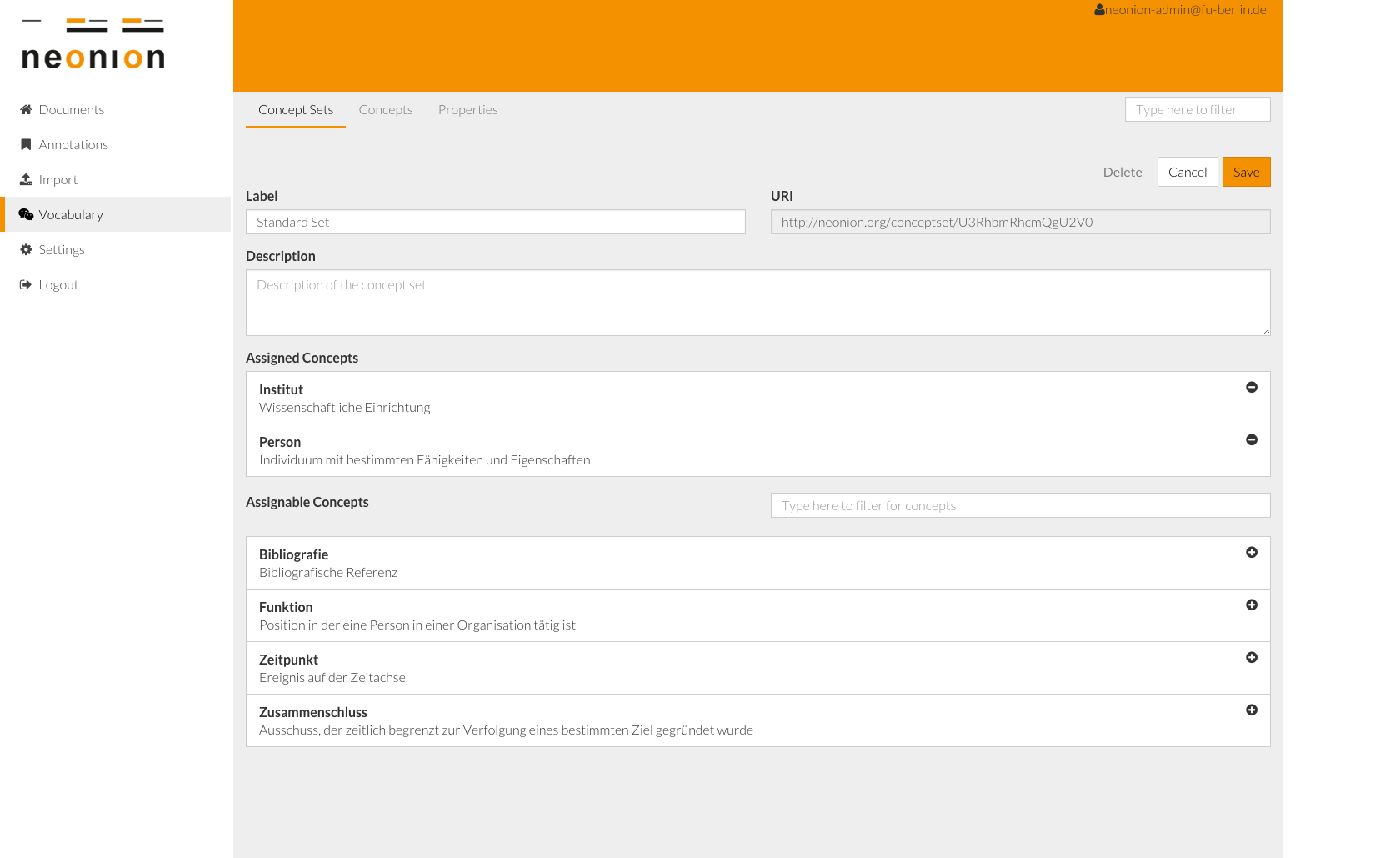
Task: Click the Assignable Concepts heading
Action: (x=307, y=502)
